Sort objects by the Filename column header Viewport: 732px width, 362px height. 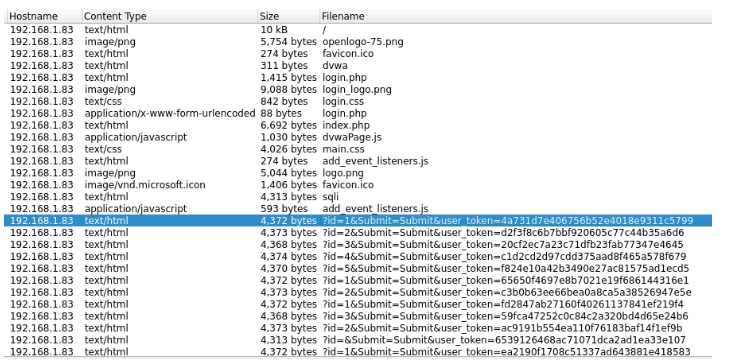515,16
